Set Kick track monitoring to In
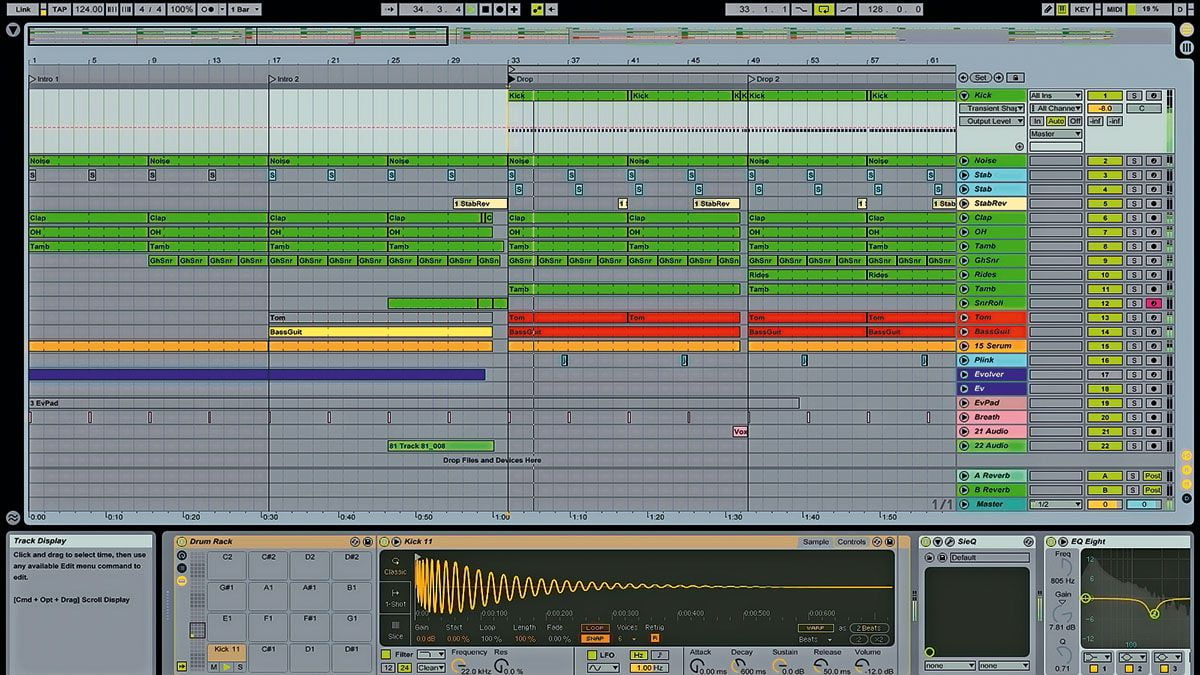Screen dimensions: 1200x675 tap(1037, 120)
